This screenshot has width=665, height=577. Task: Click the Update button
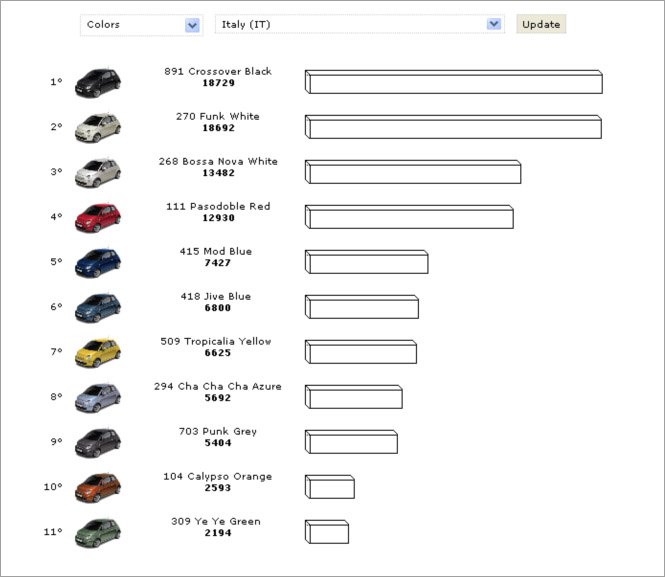[541, 24]
